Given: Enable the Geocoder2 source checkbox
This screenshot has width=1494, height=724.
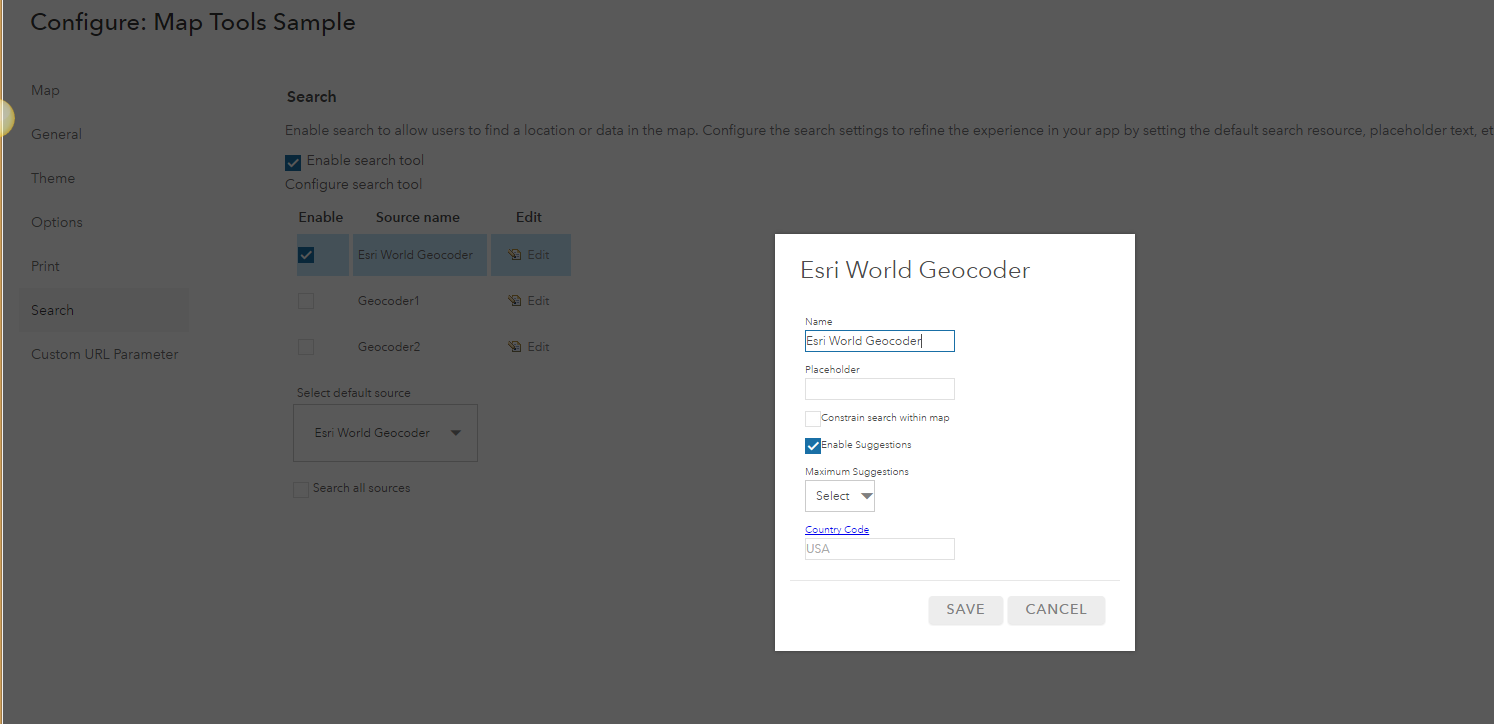Looking at the screenshot, I should (x=306, y=347).
